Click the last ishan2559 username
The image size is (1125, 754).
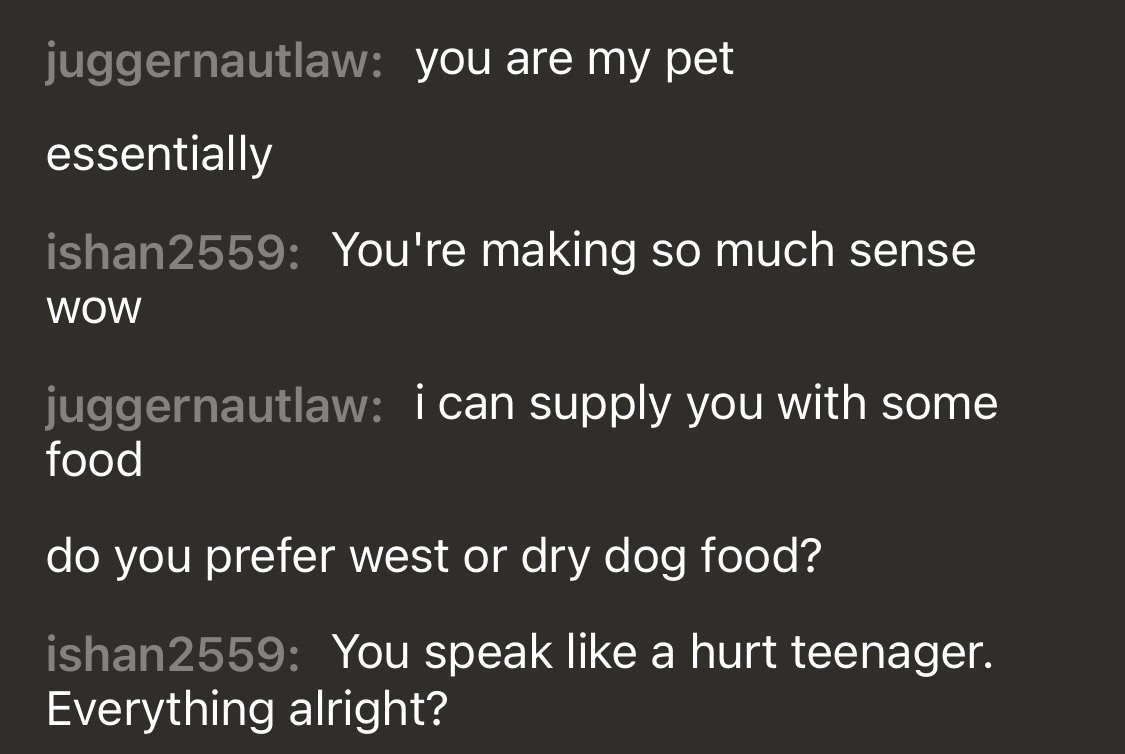tap(173, 654)
